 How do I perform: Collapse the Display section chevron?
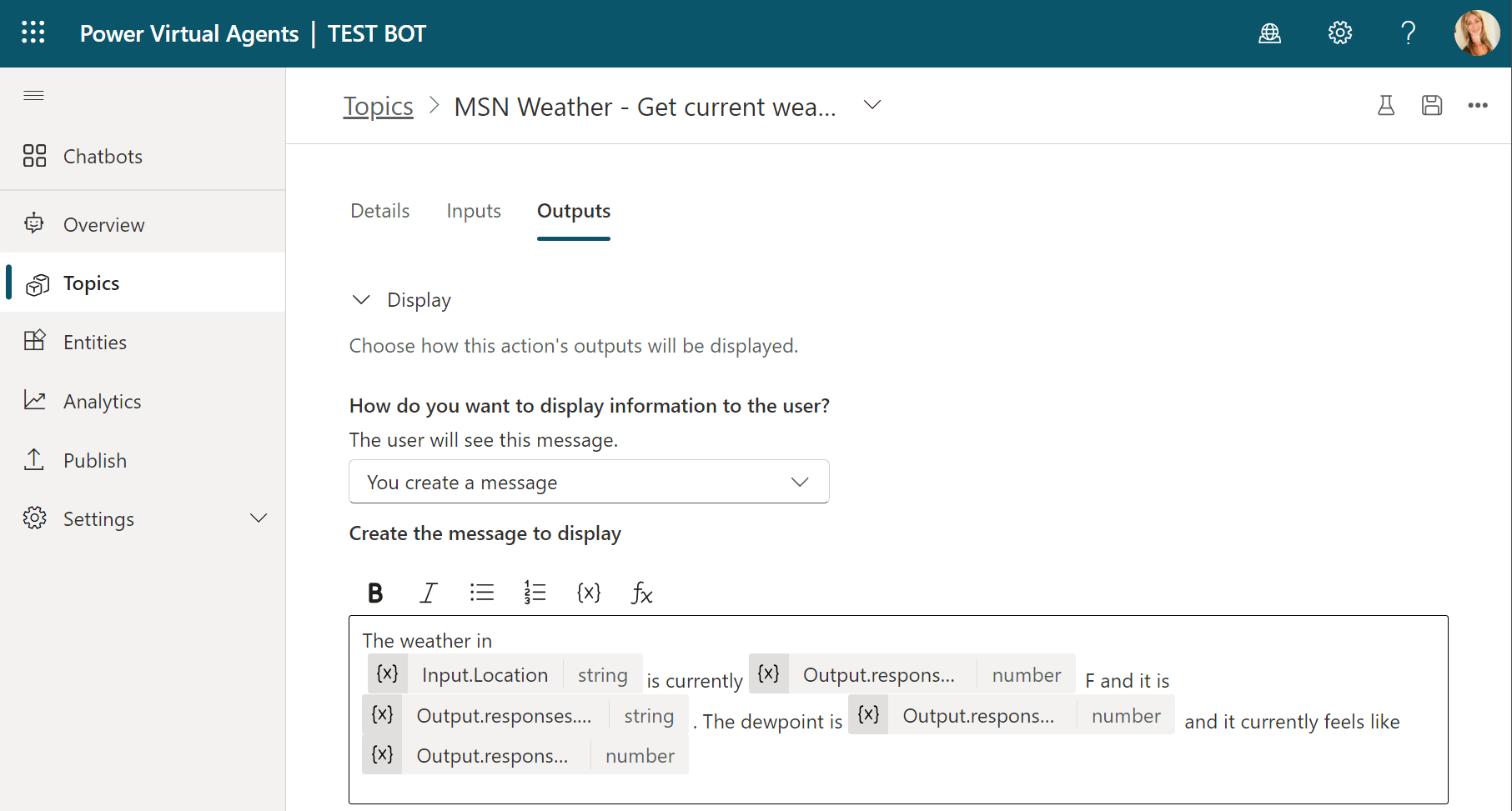[x=361, y=299]
